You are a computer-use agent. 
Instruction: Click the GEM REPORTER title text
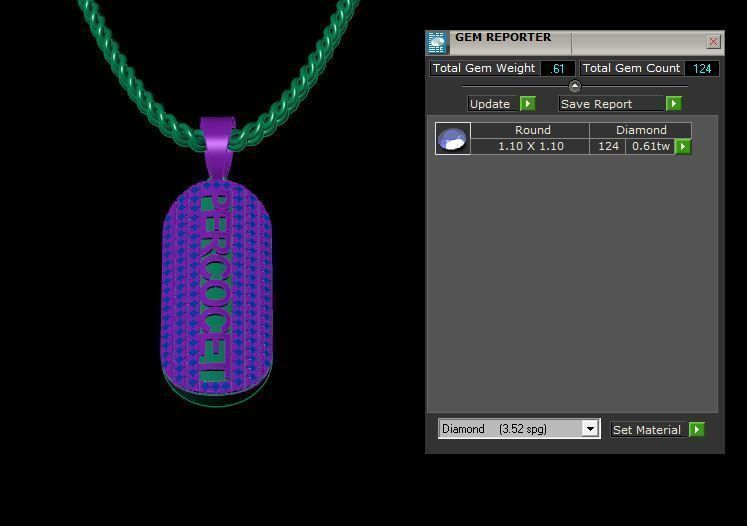point(503,37)
